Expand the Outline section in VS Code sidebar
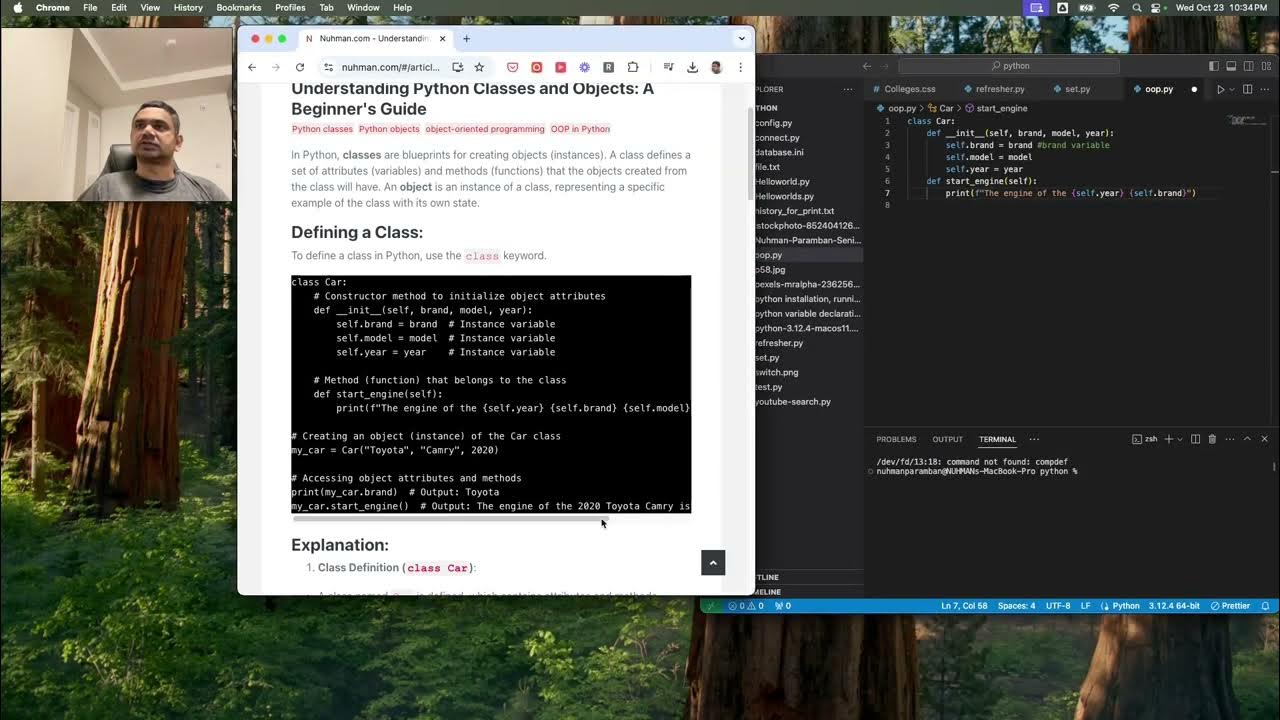This screenshot has height=720, width=1280. (x=768, y=577)
